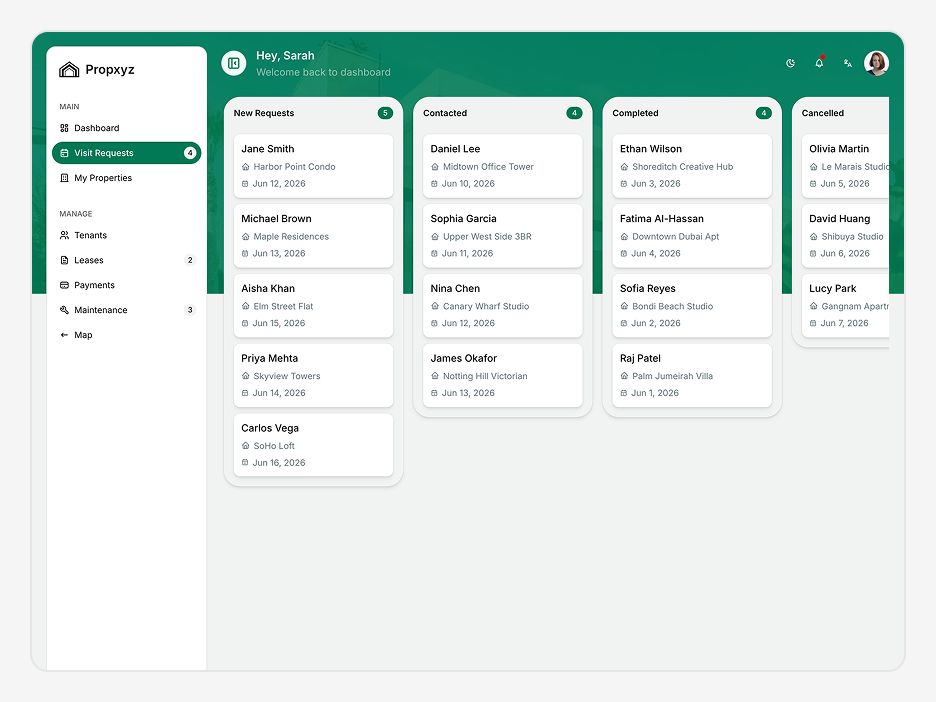936x702 pixels.
Task: Click the Completed column header
Action: point(635,113)
